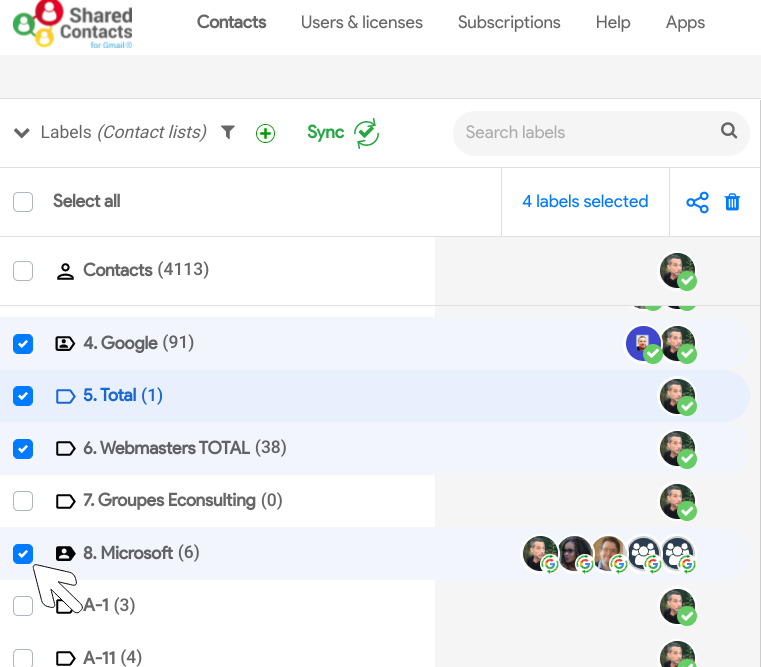This screenshot has width=761, height=667.
Task: Click the owner avatar in 5. Total row
Action: coord(678,397)
